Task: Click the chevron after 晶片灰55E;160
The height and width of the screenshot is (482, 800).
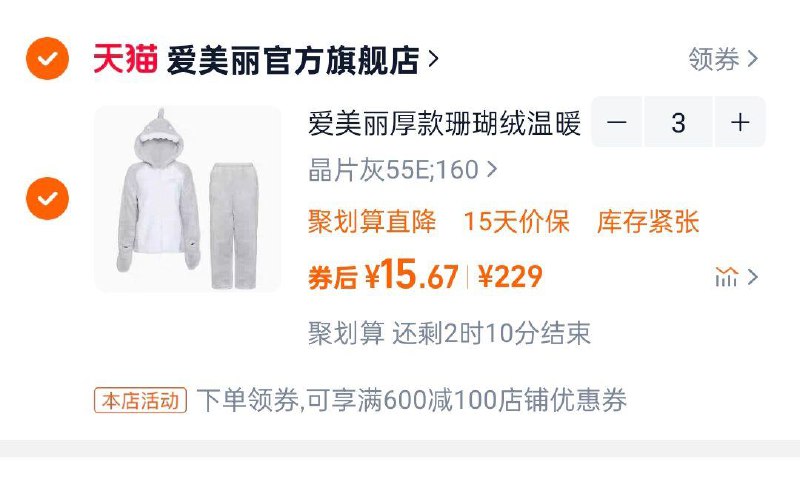Action: pos(491,169)
